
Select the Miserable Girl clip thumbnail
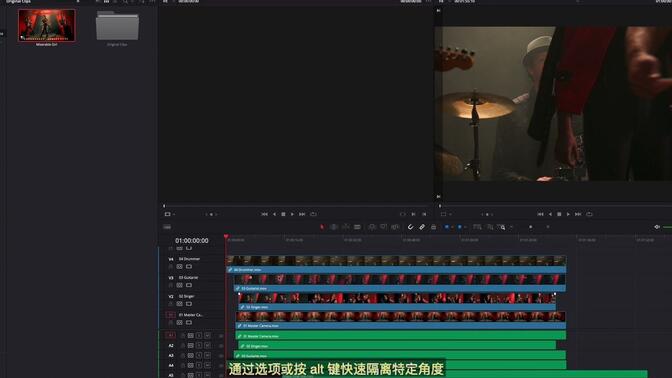coord(47,26)
